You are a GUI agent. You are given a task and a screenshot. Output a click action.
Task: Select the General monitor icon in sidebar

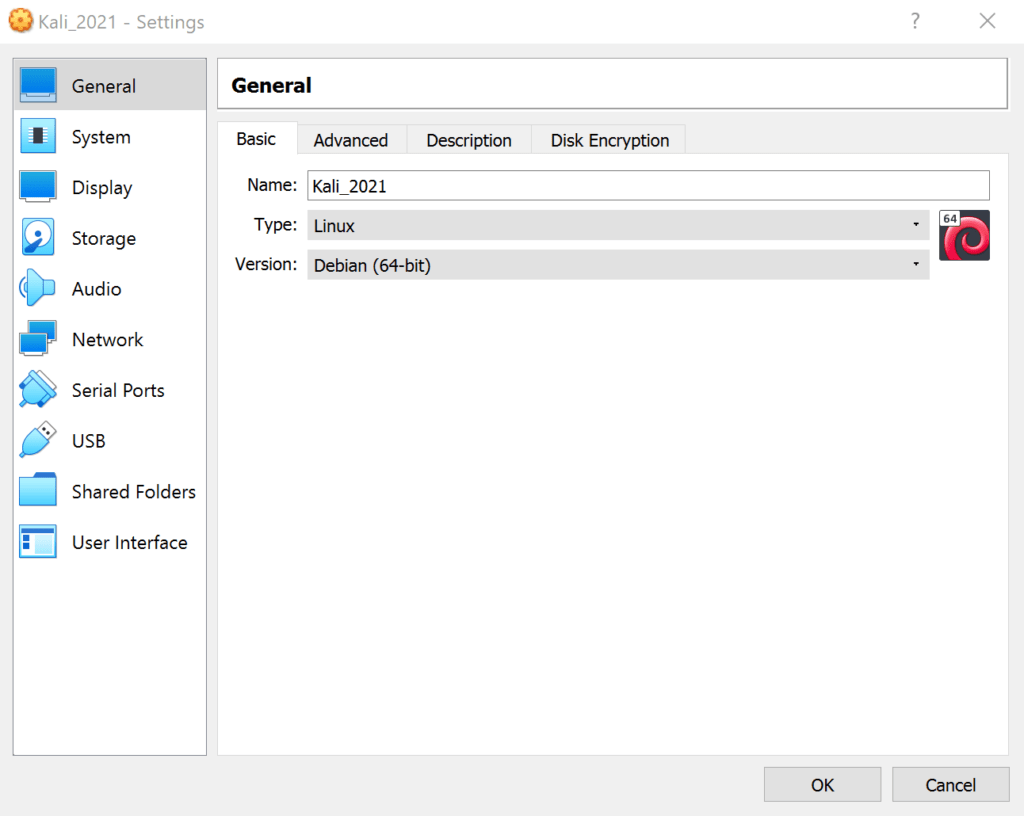point(38,86)
